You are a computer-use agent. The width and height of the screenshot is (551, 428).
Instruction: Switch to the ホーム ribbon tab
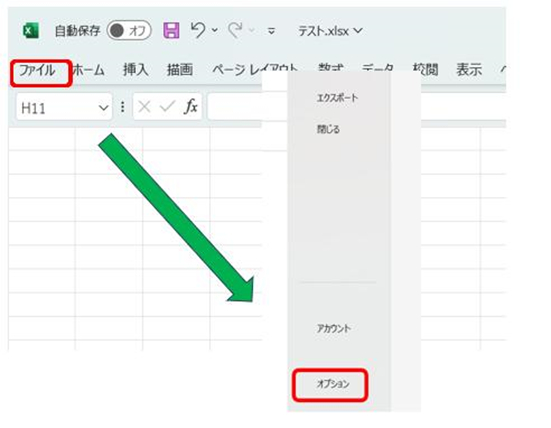point(89,70)
